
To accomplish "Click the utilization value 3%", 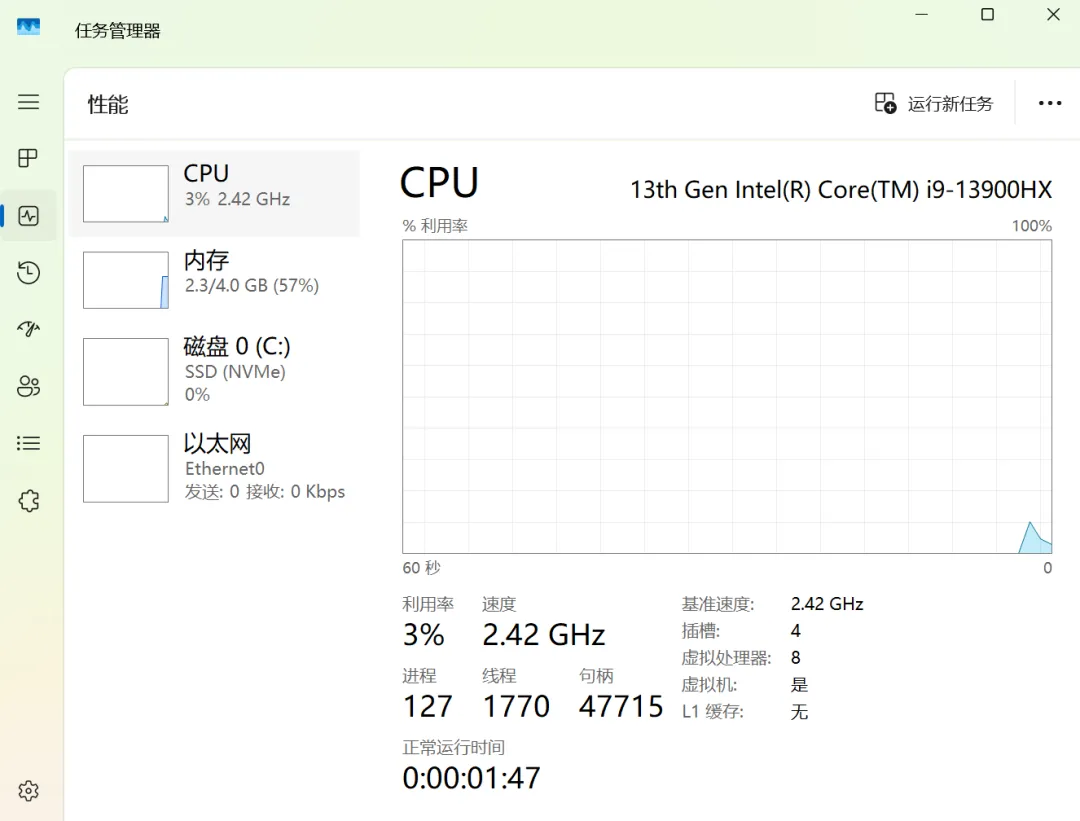I will point(424,635).
